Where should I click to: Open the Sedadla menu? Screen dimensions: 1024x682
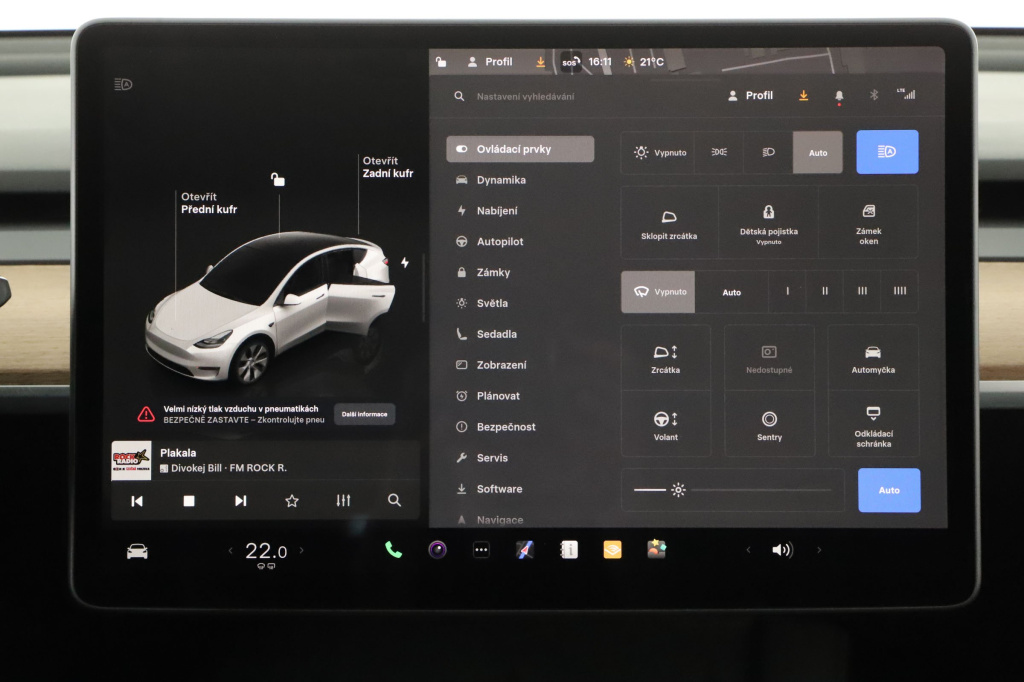point(520,334)
